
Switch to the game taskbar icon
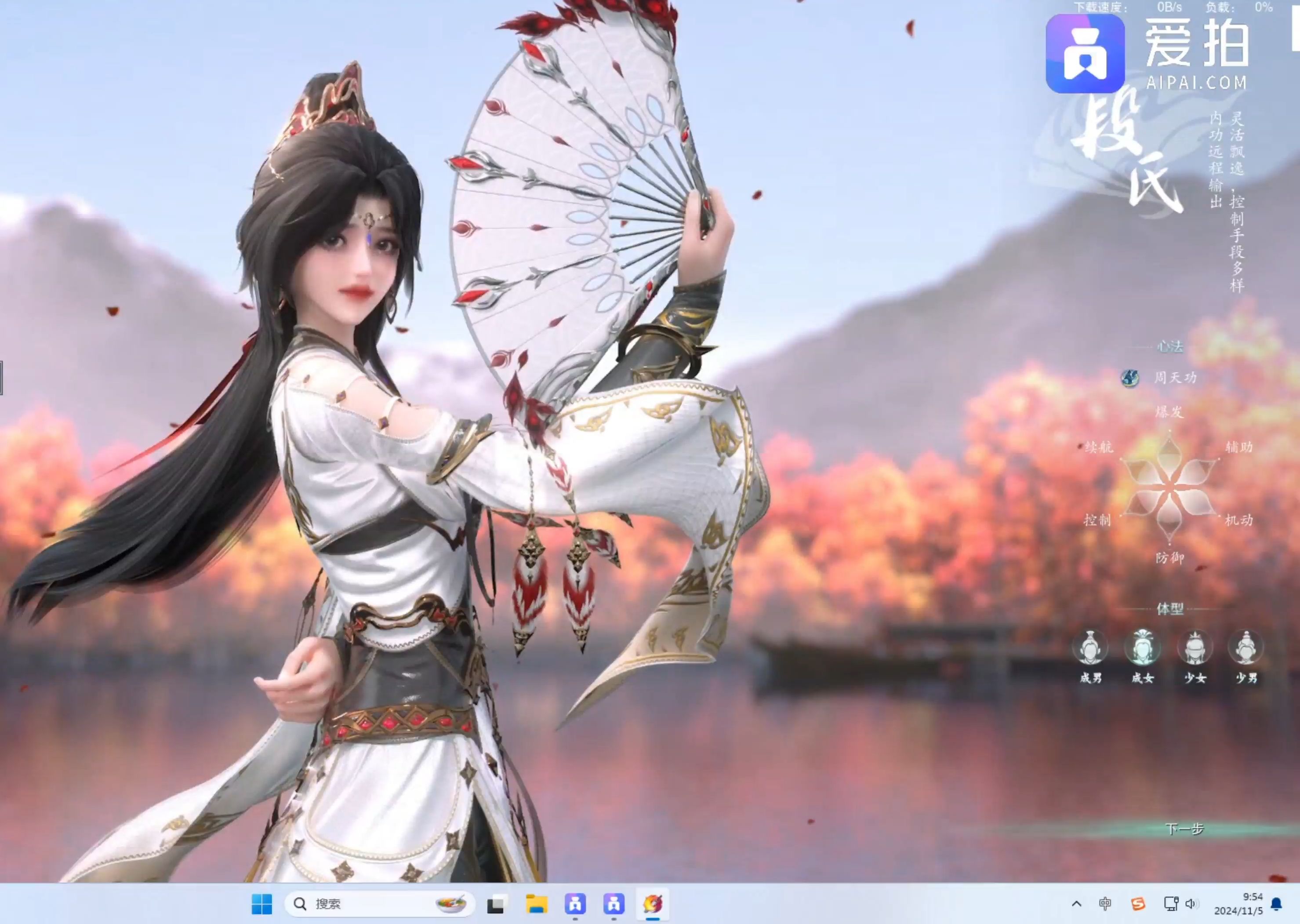653,903
